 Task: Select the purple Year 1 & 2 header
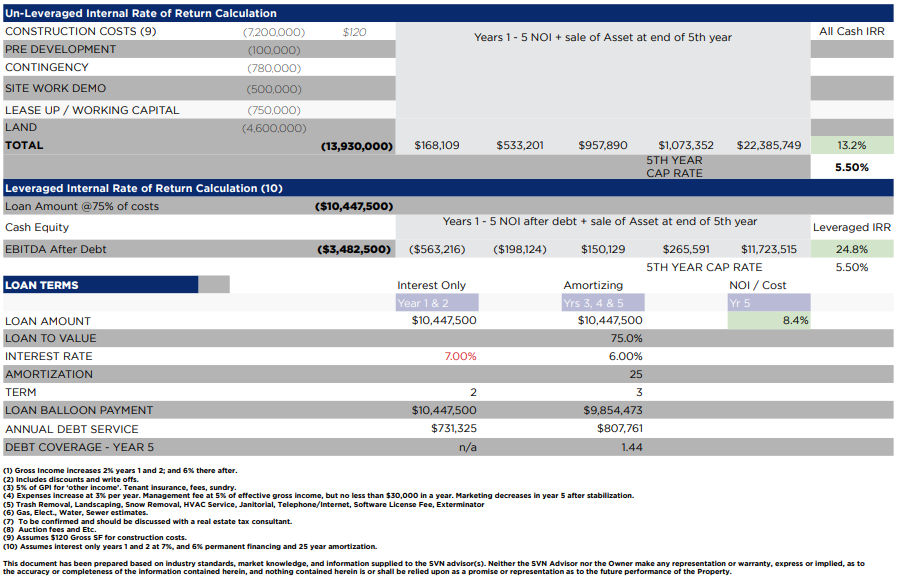[x=437, y=303]
